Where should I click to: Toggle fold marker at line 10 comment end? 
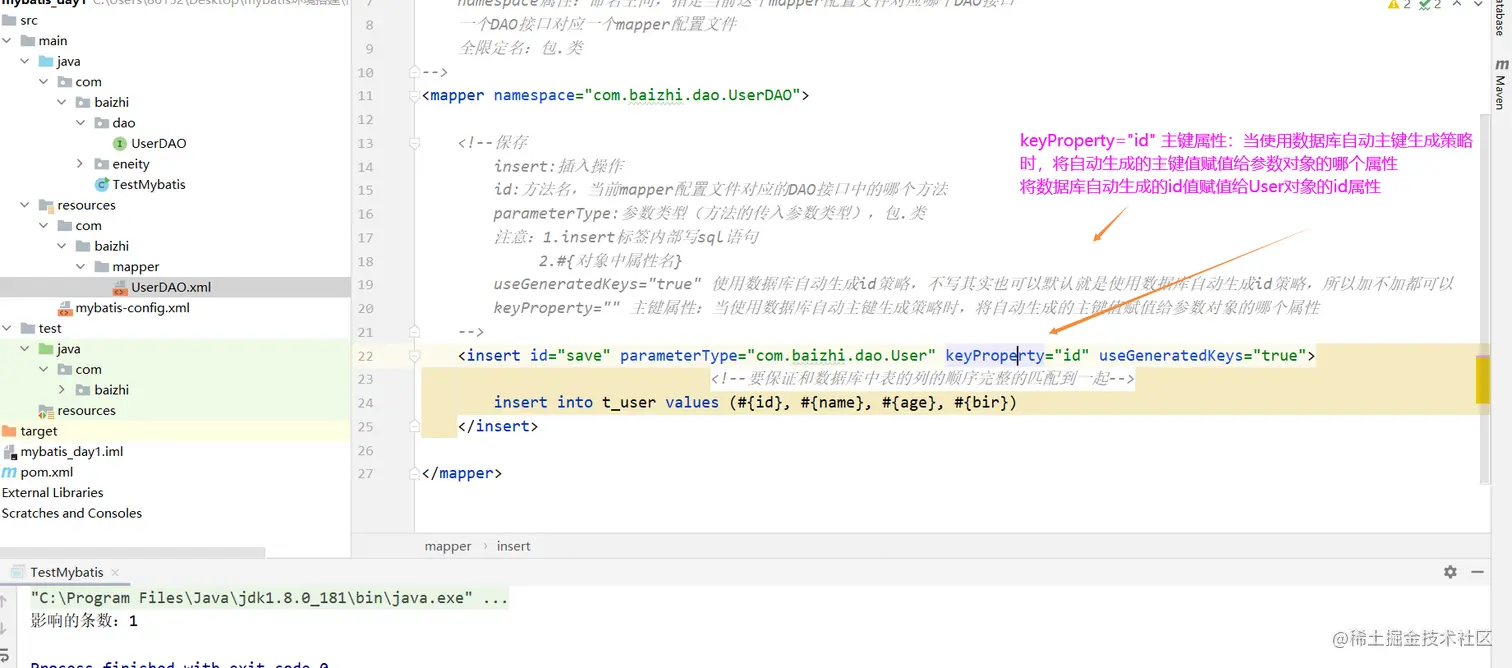click(414, 72)
